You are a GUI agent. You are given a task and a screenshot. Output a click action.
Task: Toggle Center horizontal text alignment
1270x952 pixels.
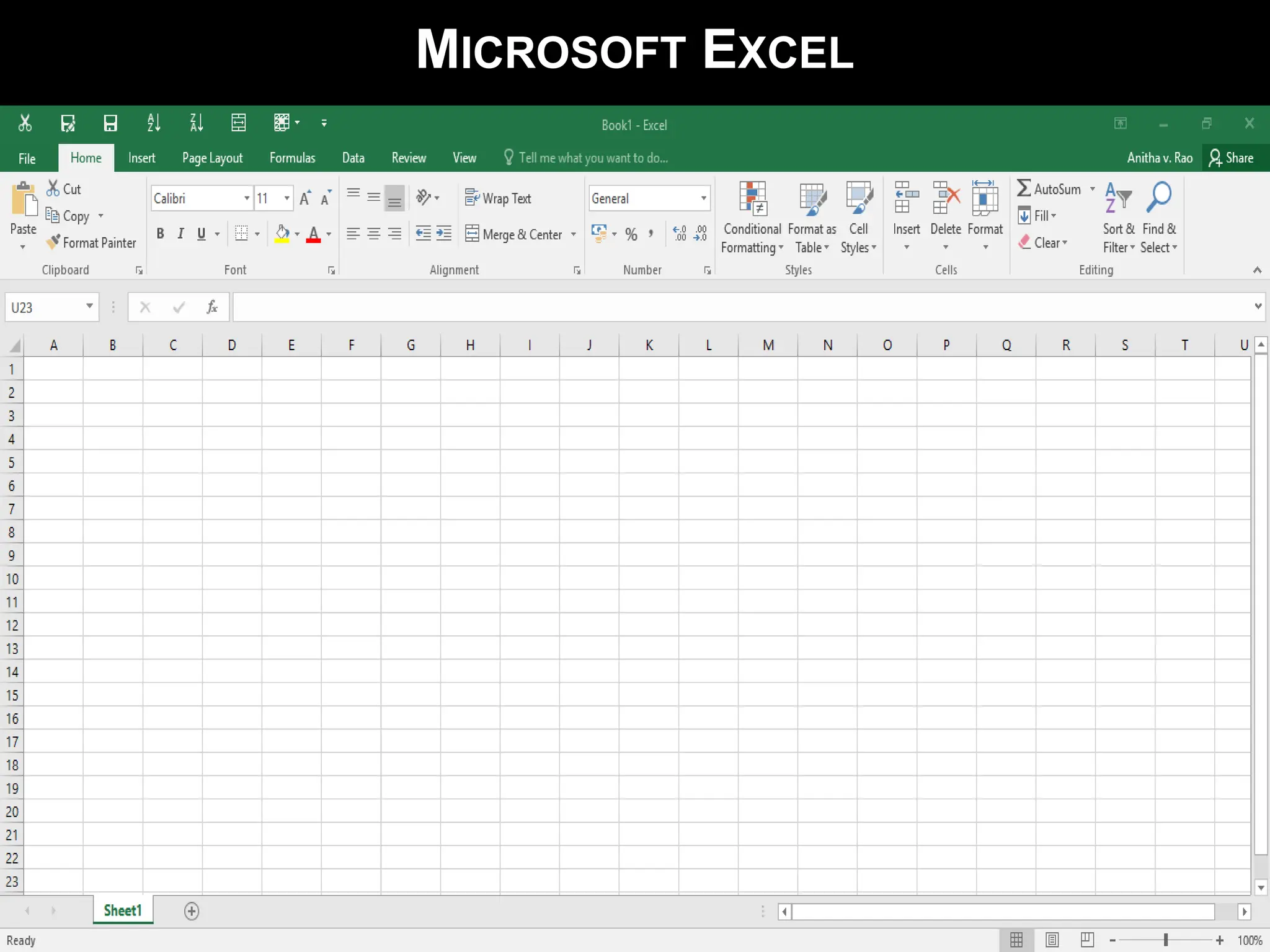point(373,234)
